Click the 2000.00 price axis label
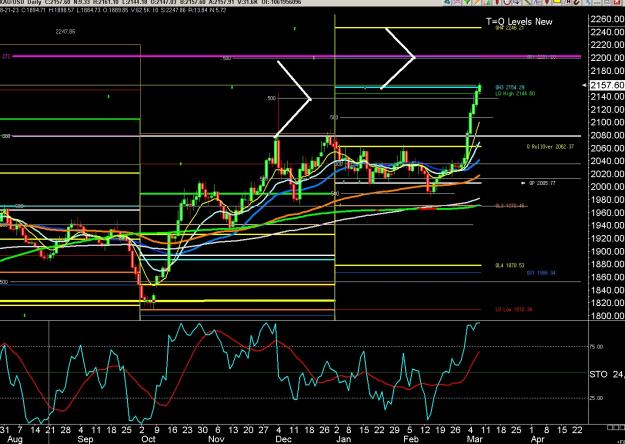Screen dimensions: 625x444 click(608, 187)
